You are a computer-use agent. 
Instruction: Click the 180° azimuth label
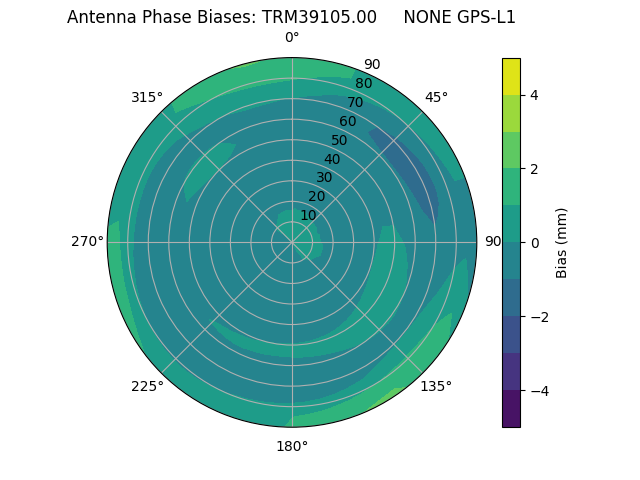click(x=292, y=446)
